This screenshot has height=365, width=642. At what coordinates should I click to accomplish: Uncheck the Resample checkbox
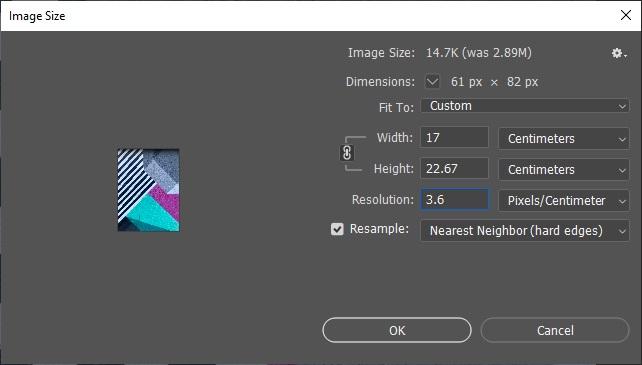point(337,229)
